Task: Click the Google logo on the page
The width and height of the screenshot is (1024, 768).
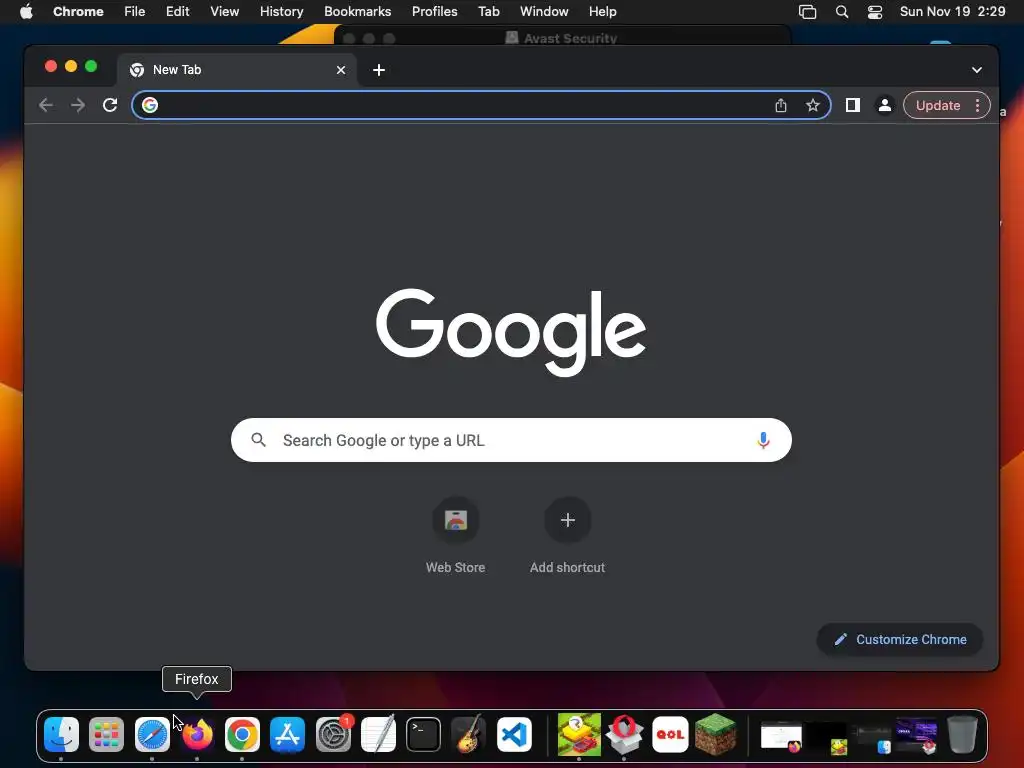Action: (x=511, y=332)
